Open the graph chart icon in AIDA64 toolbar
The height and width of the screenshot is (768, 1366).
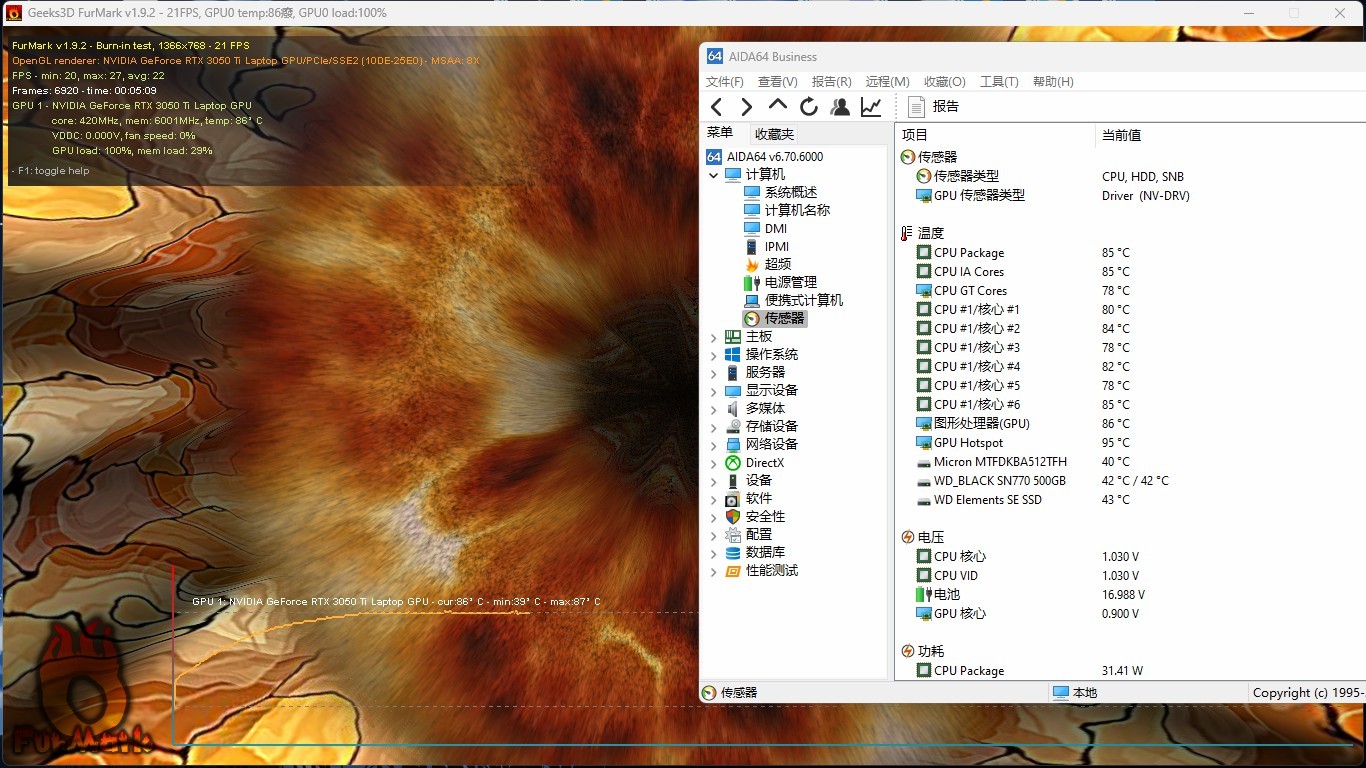871,107
